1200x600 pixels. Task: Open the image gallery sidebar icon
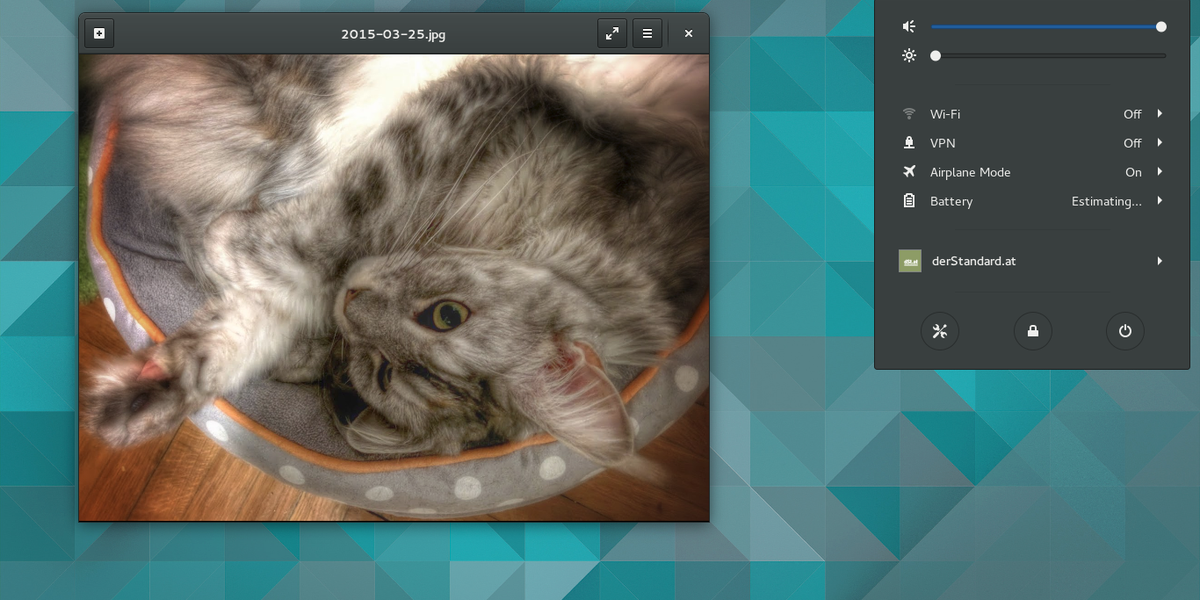pyautogui.click(x=98, y=32)
